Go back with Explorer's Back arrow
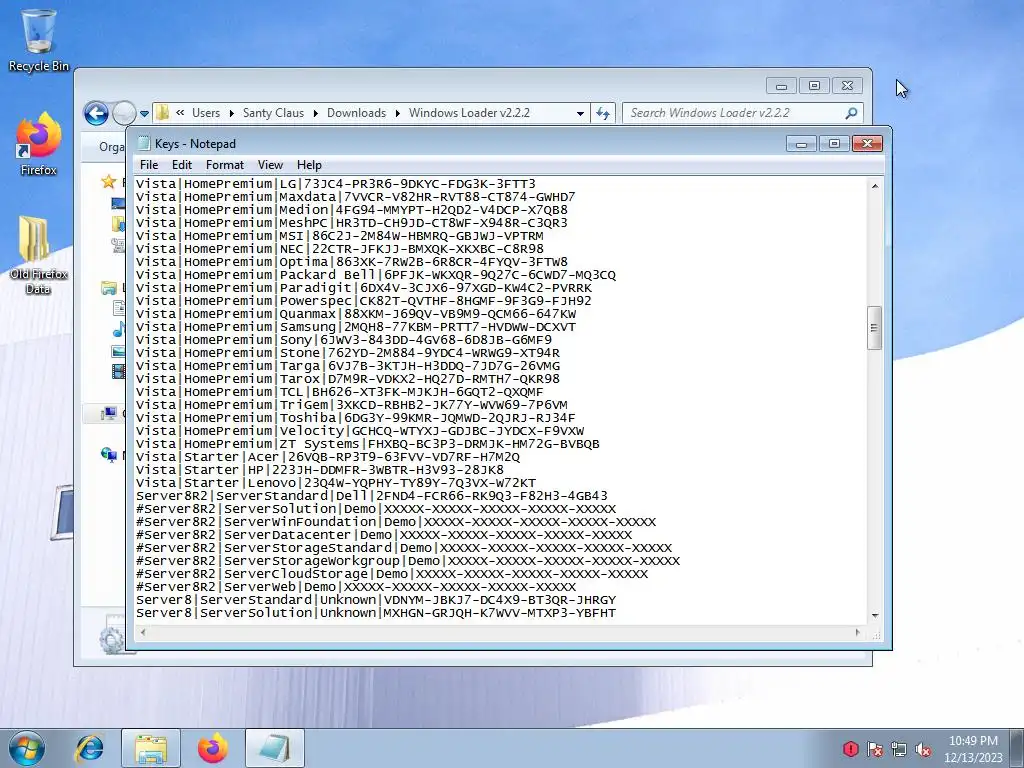This screenshot has width=1024, height=768. click(96, 113)
